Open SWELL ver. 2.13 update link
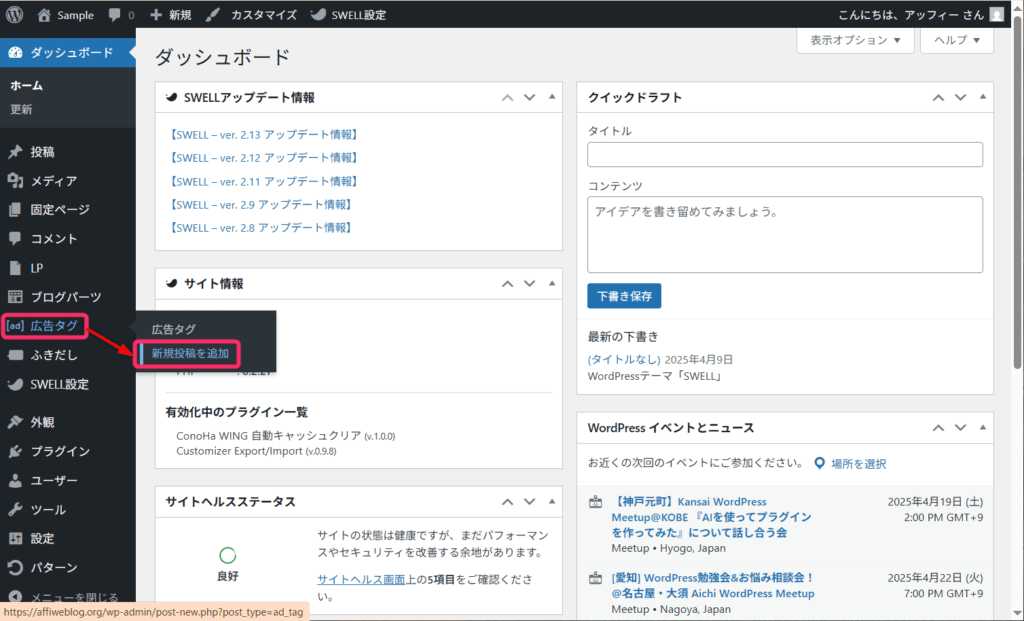 [x=264, y=135]
